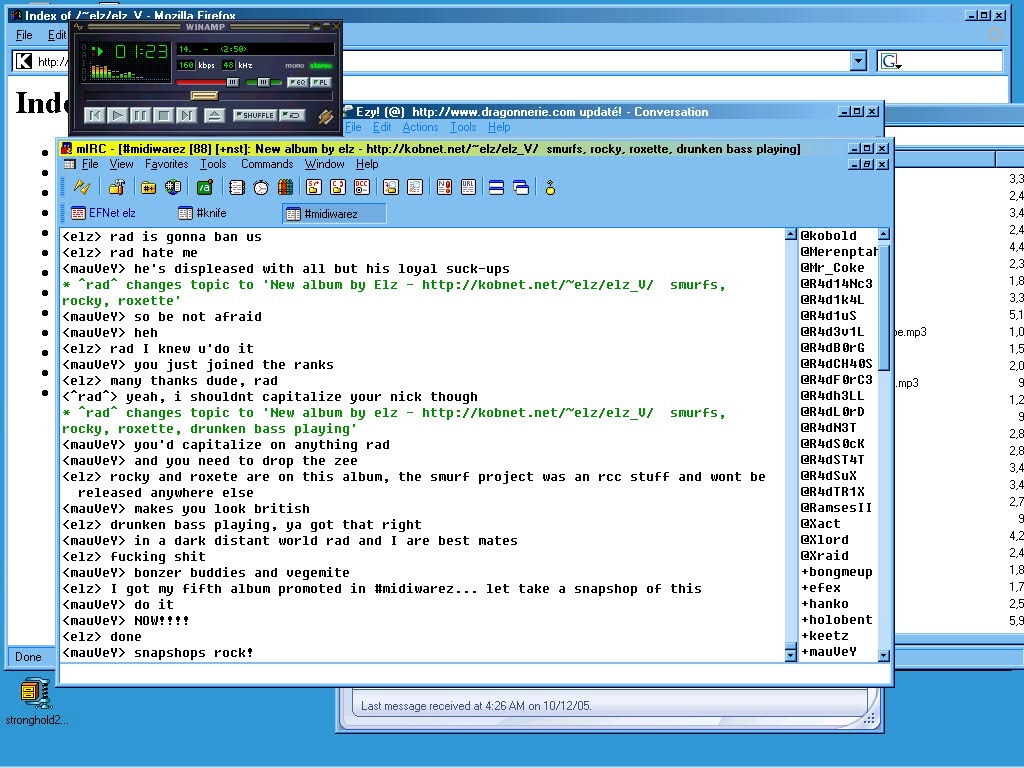1024x768 pixels.
Task: Click the About mIRC yellow figure icon
Action: click(550, 188)
